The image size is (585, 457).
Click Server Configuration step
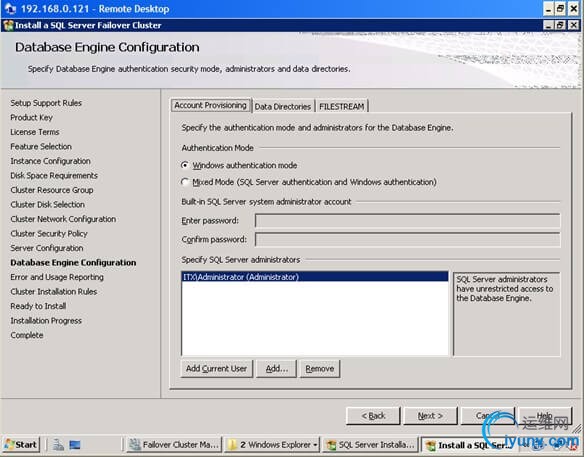(47, 248)
